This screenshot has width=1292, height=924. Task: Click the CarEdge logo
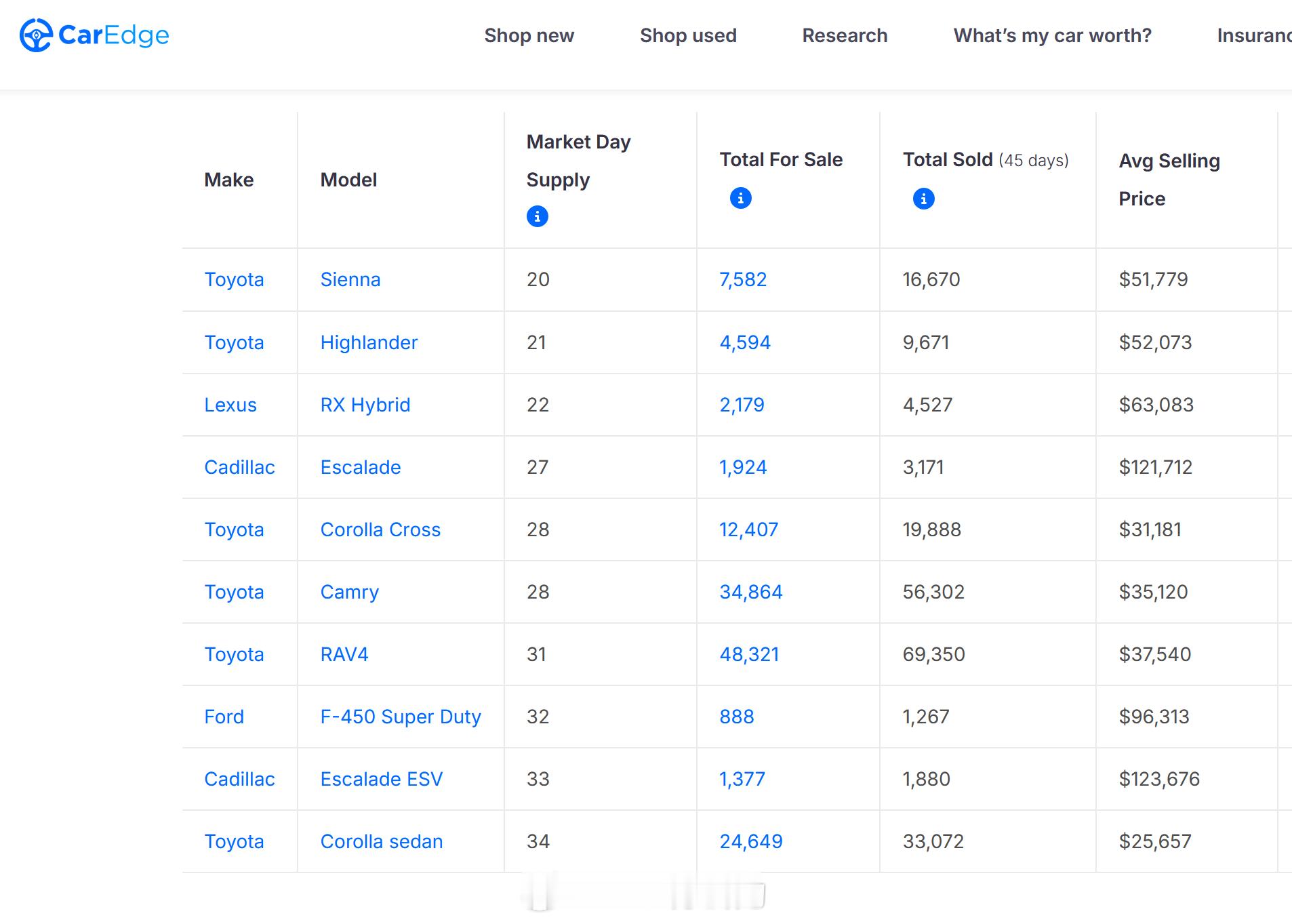94,35
